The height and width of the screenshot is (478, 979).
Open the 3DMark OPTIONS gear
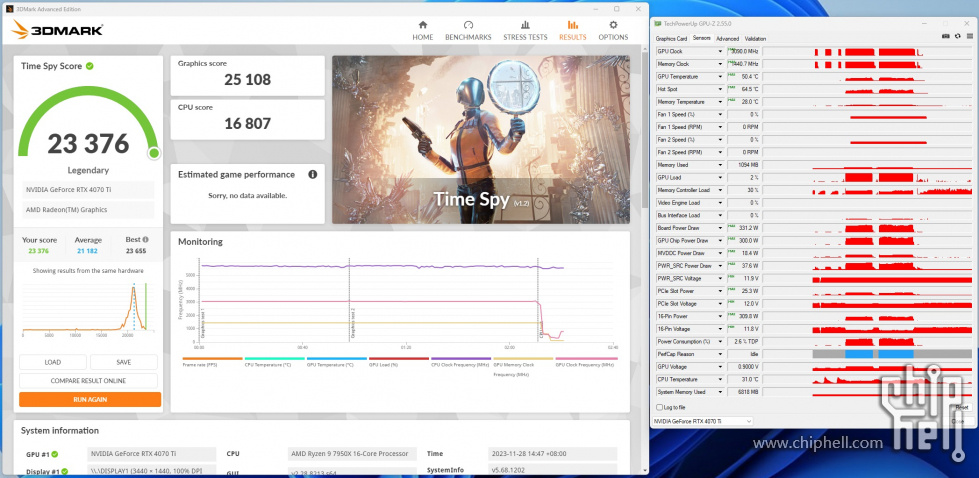coord(613,30)
